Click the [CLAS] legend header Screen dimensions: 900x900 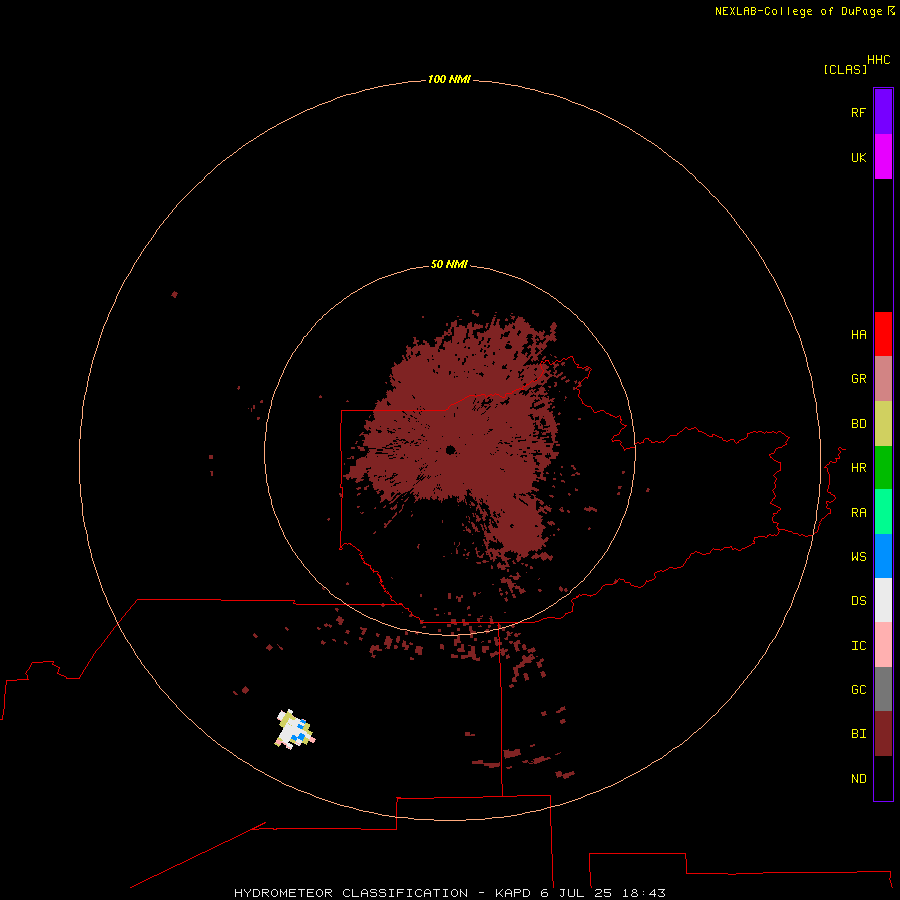[x=845, y=69]
